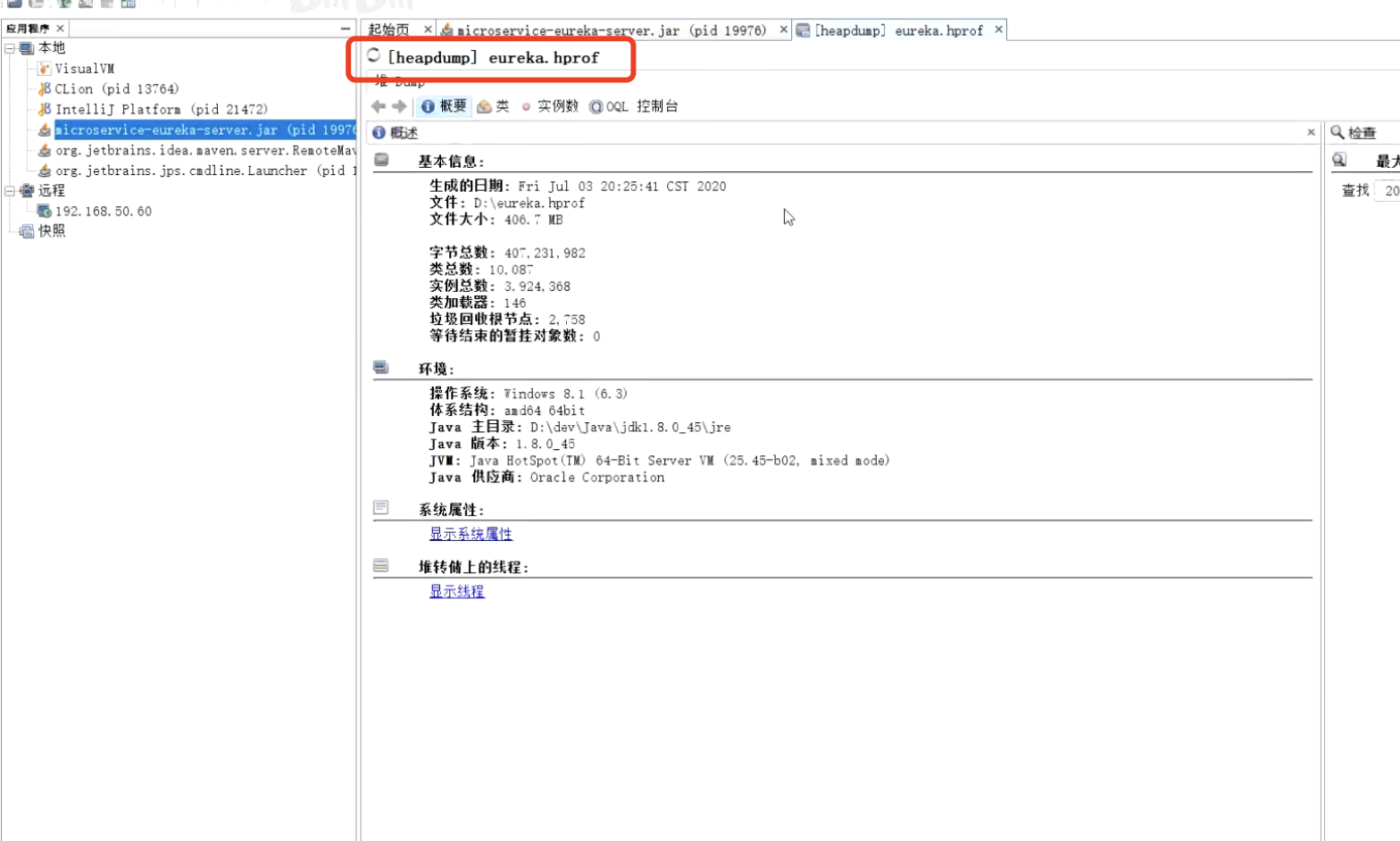
Task: Open the 实例数 (Instances) view
Action: coord(550,106)
